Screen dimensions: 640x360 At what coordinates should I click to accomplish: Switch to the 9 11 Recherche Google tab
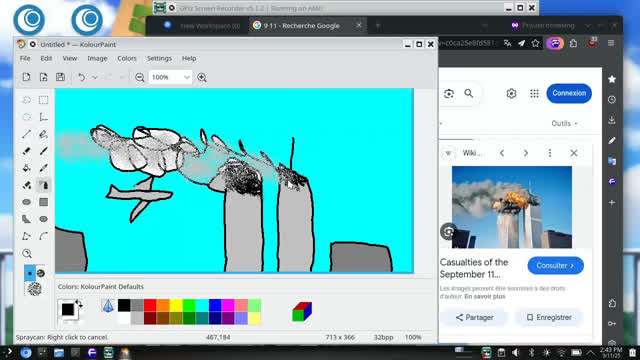pyautogui.click(x=307, y=26)
